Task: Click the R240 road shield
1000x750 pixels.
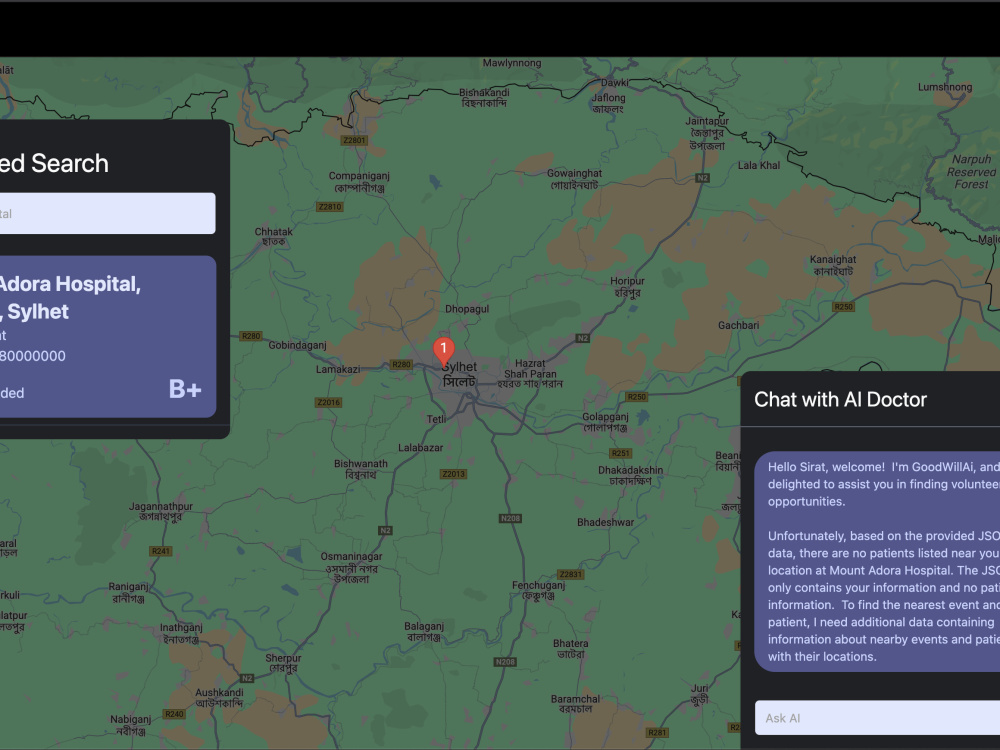Action: 174,714
